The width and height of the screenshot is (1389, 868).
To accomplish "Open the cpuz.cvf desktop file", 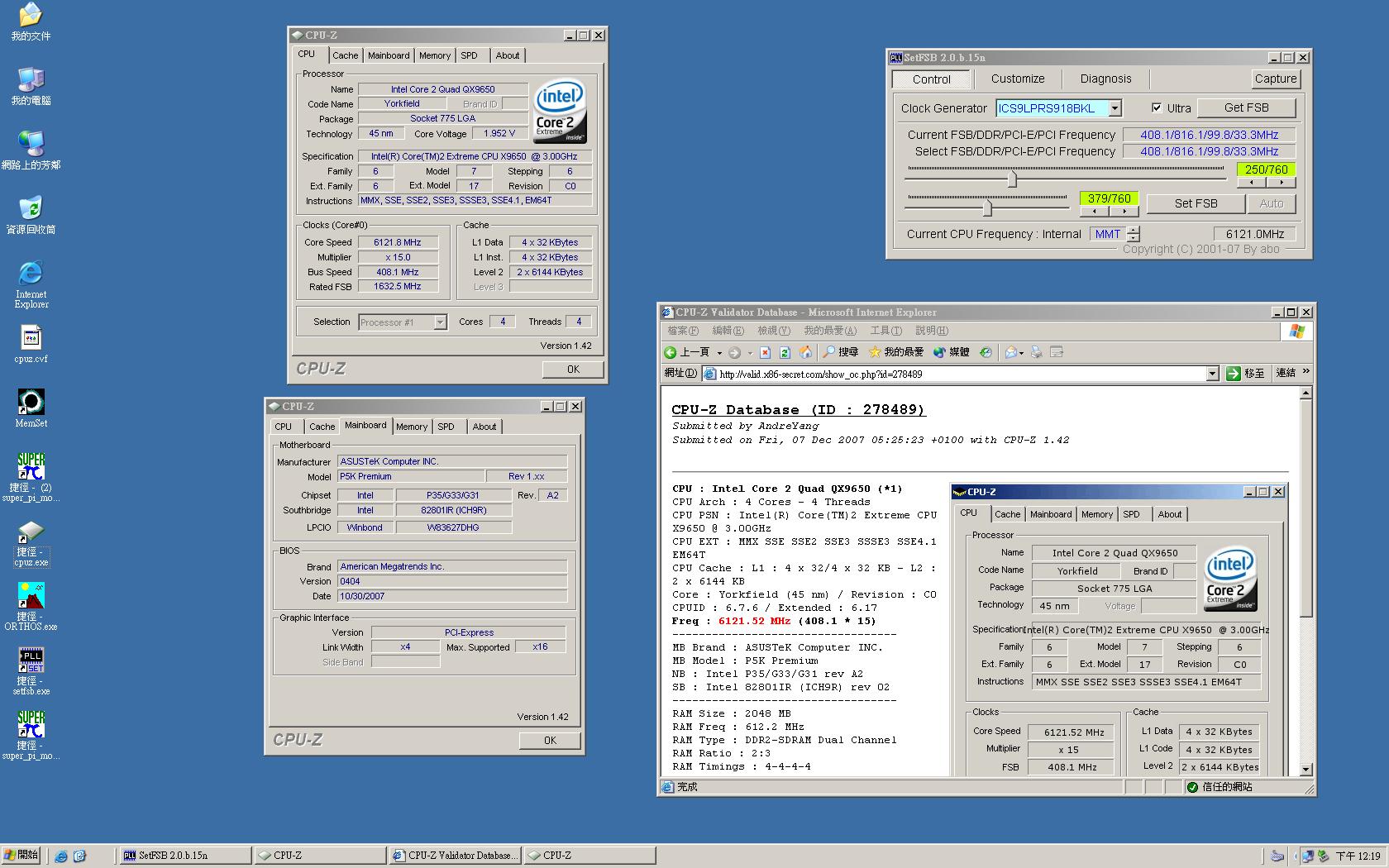I will point(31,344).
